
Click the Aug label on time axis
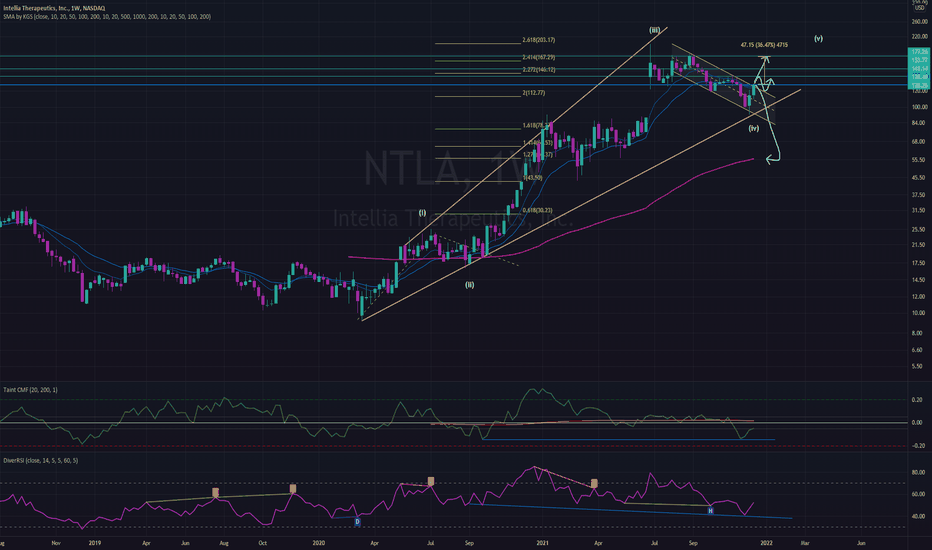click(x=223, y=543)
